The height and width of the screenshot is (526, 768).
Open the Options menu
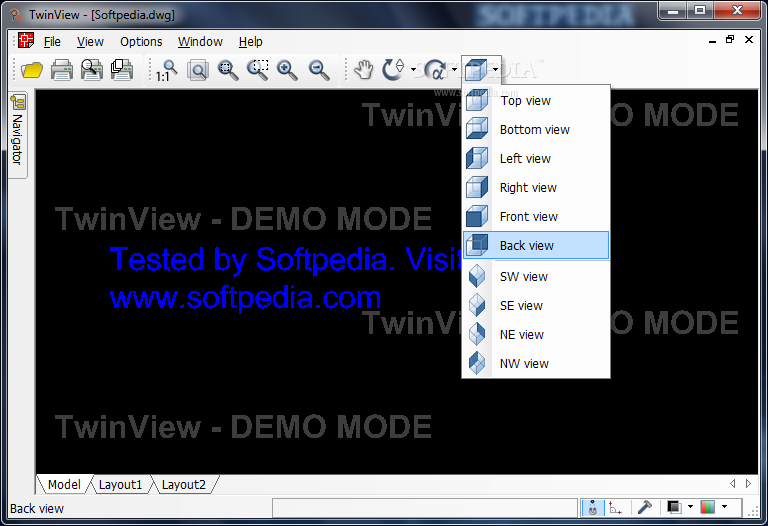141,42
